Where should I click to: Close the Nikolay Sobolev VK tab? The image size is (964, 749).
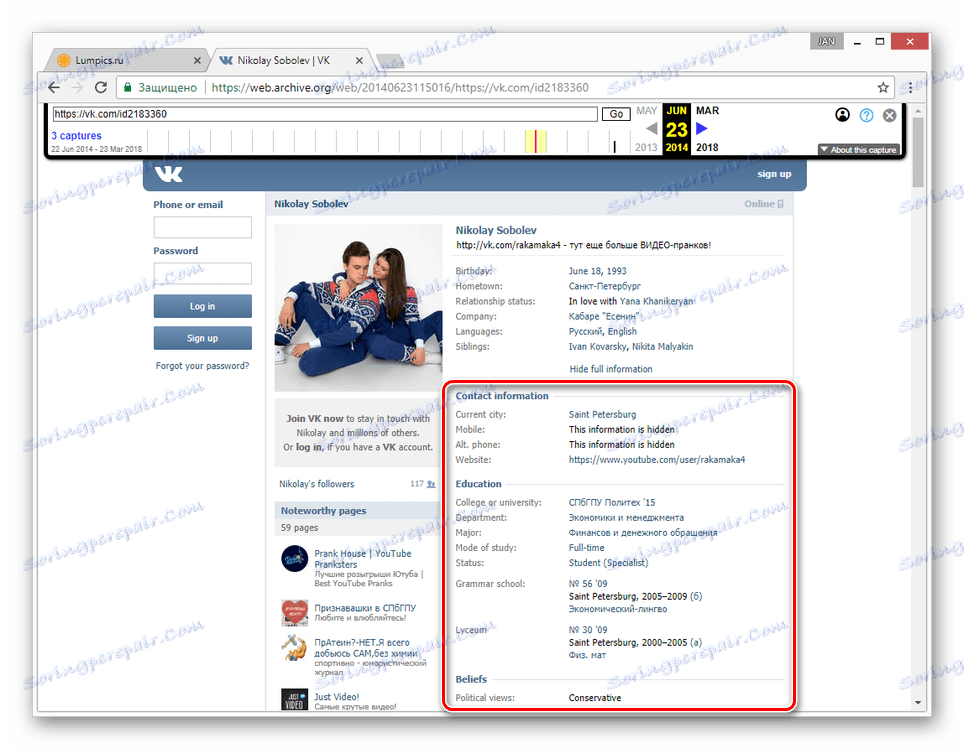(x=359, y=60)
